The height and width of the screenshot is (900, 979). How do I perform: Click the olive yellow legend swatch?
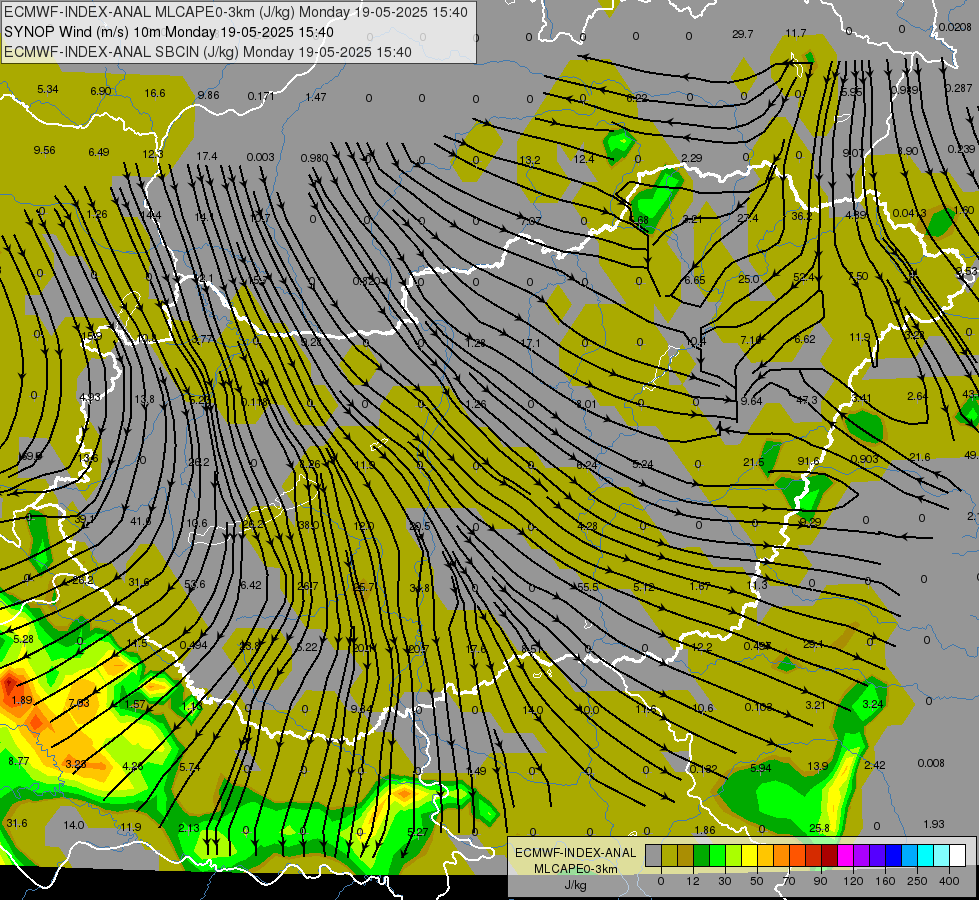click(x=670, y=856)
